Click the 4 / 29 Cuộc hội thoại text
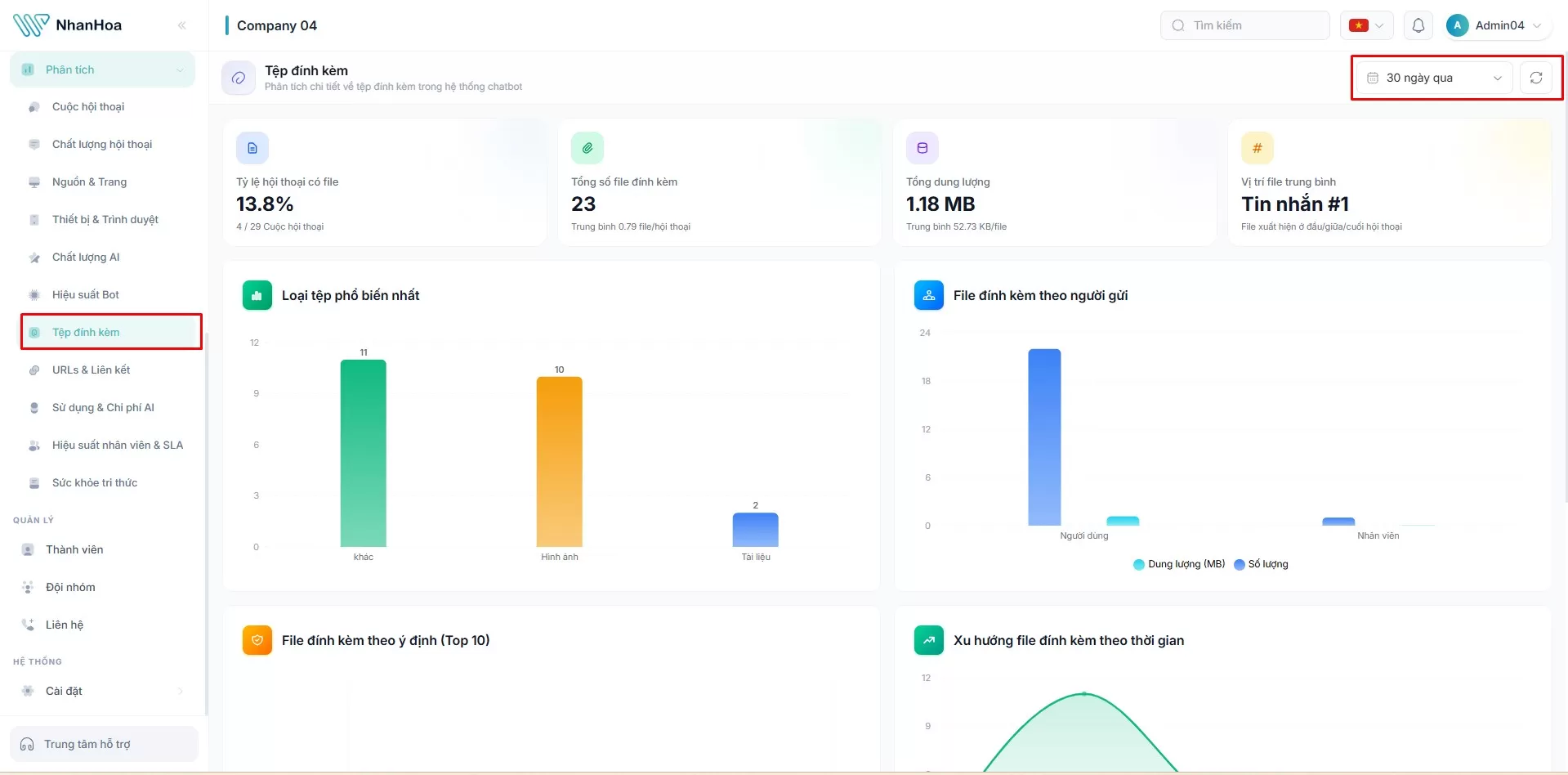 pyautogui.click(x=280, y=226)
